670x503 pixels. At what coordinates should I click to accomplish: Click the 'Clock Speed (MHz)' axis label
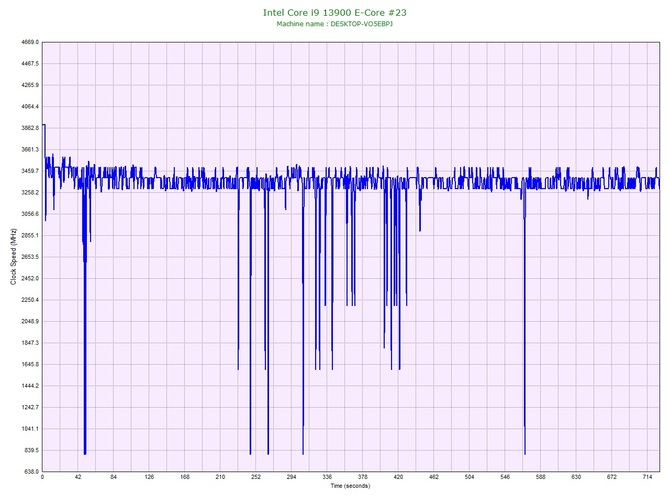13,256
